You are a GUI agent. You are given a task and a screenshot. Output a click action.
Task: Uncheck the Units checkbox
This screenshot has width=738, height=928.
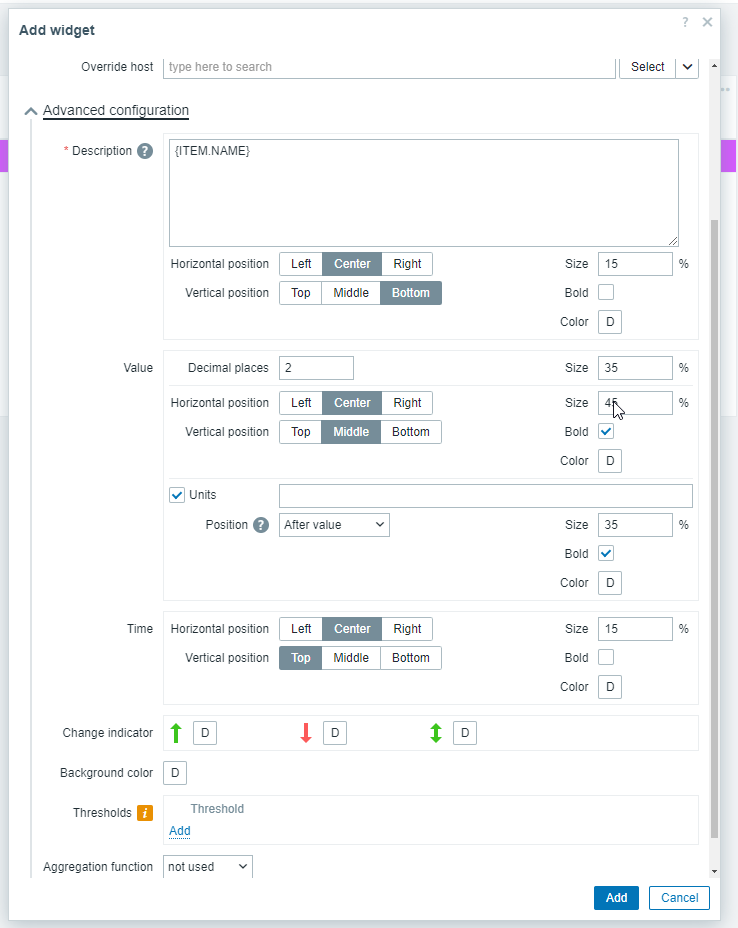coord(177,495)
